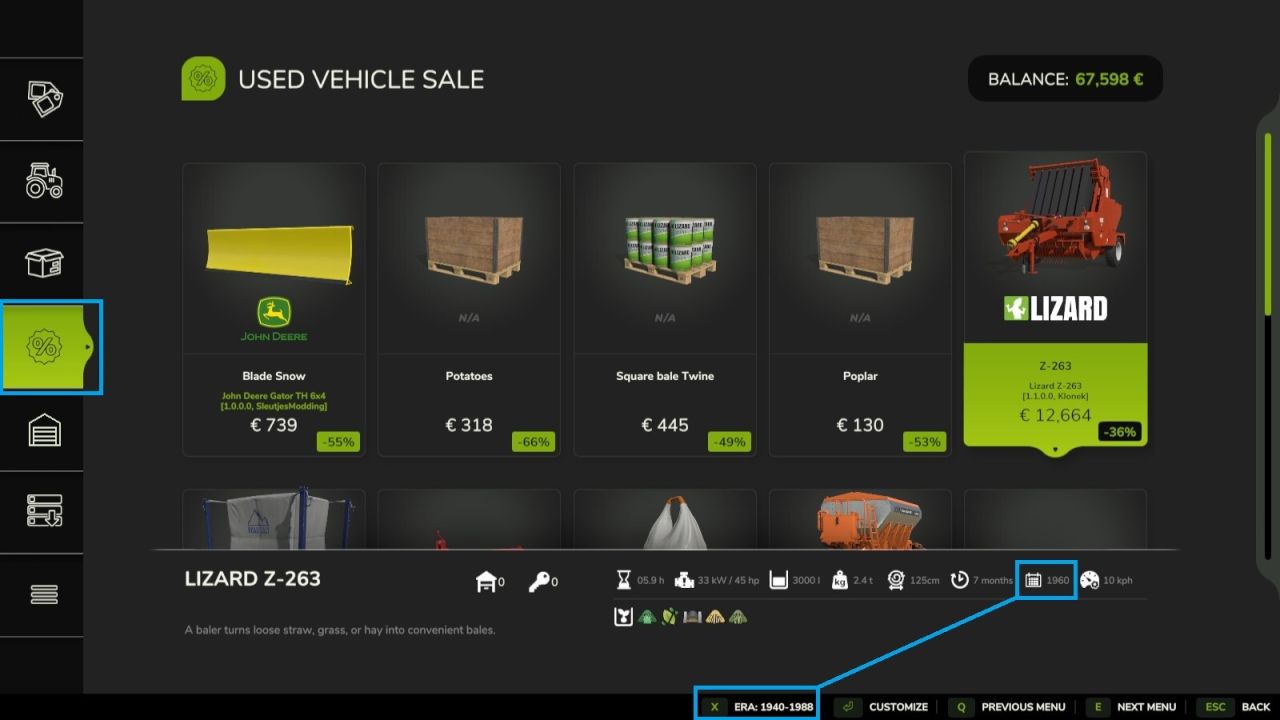Screen dimensions: 1280x720
Task: Click the € 739 price
Action: point(274,425)
